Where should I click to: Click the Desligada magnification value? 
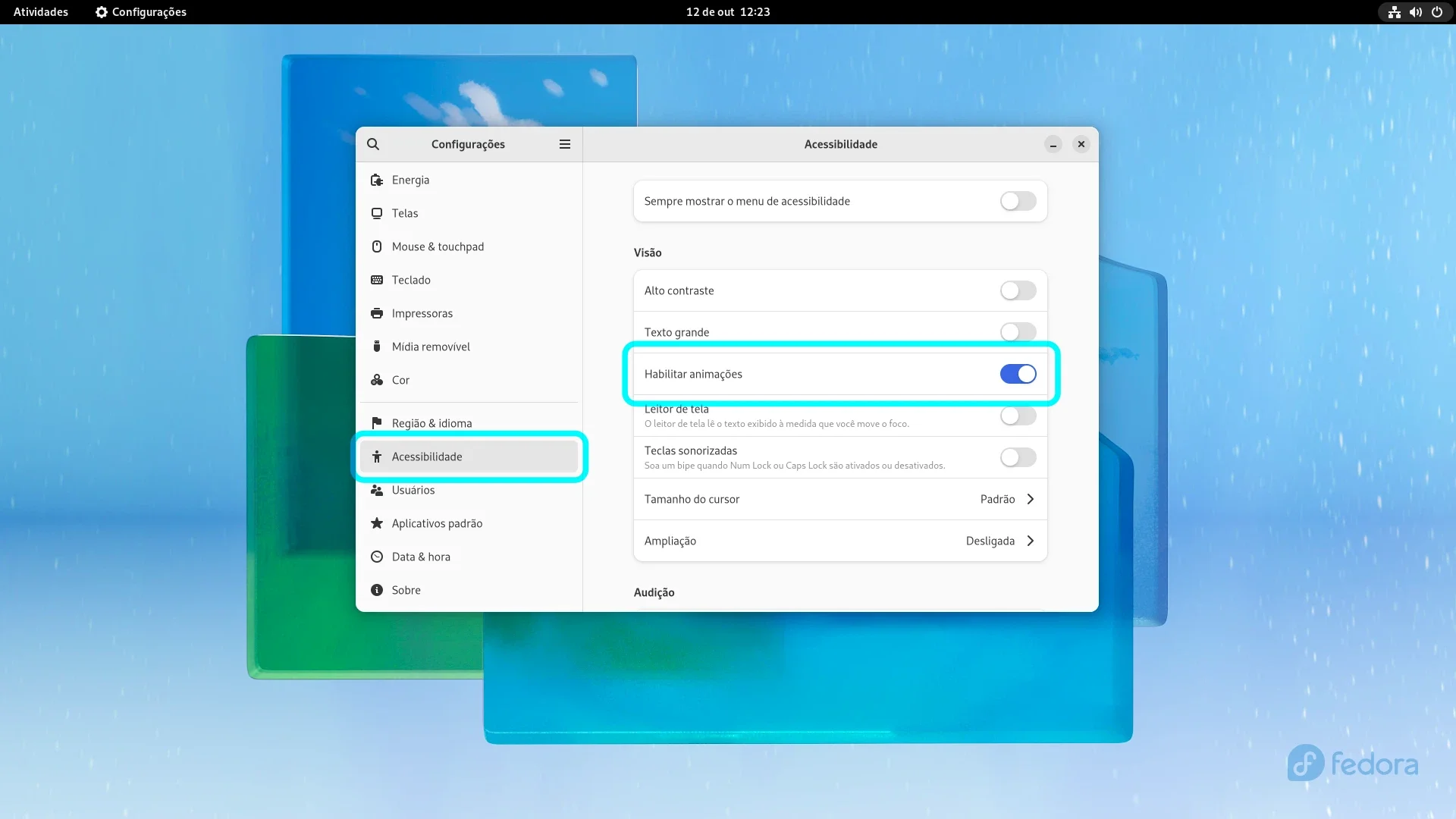(990, 541)
